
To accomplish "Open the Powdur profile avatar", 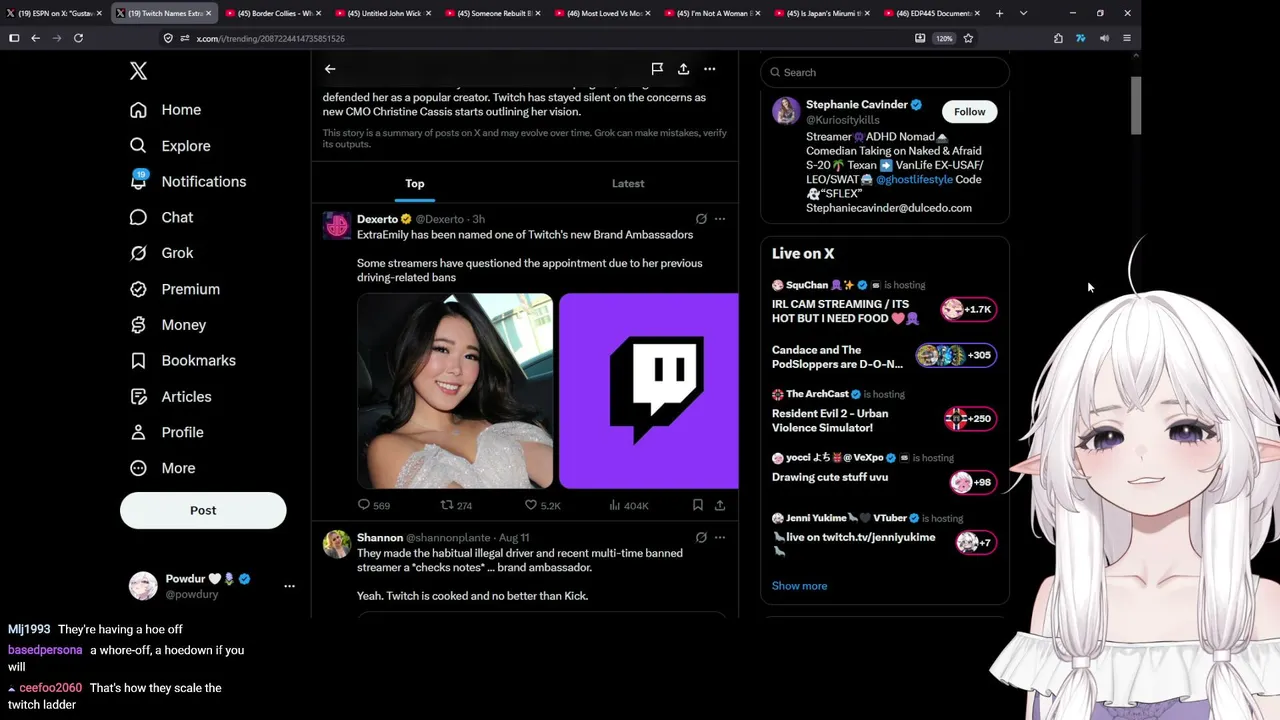I will pos(143,586).
